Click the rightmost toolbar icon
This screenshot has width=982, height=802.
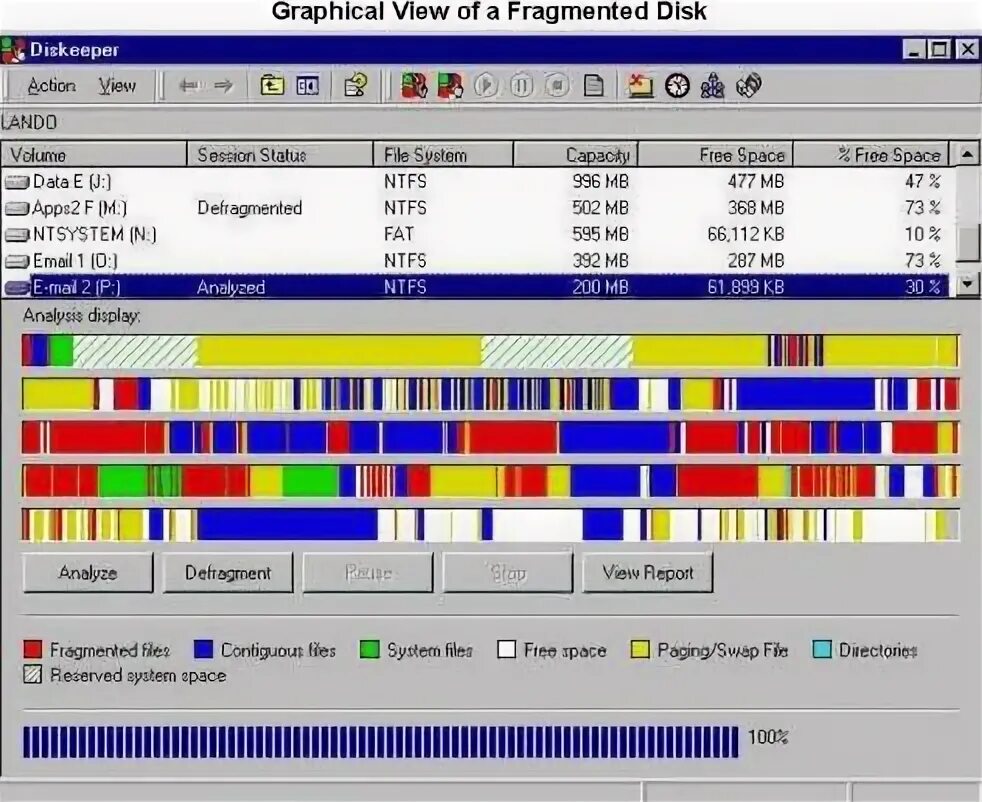(749, 85)
